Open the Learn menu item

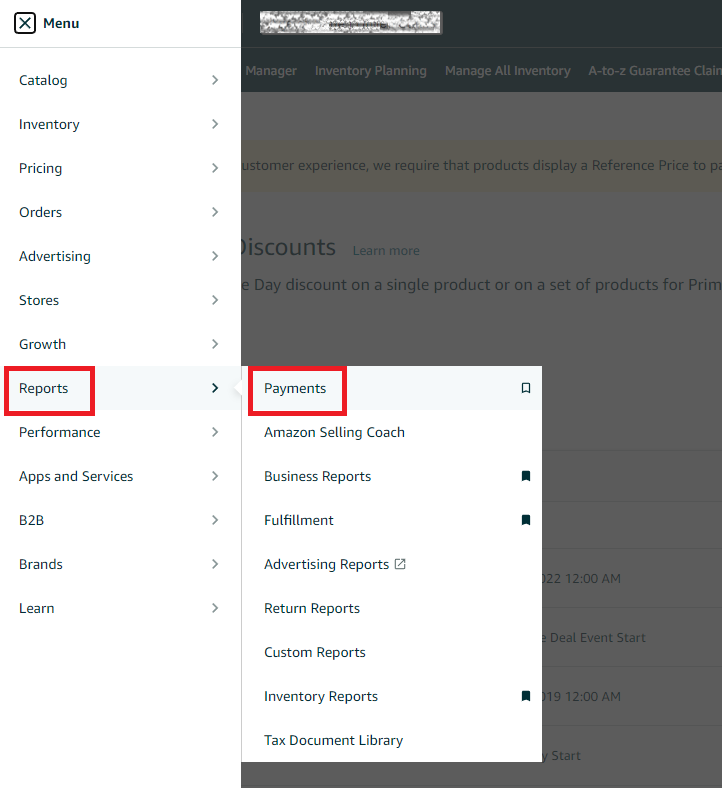coord(36,608)
